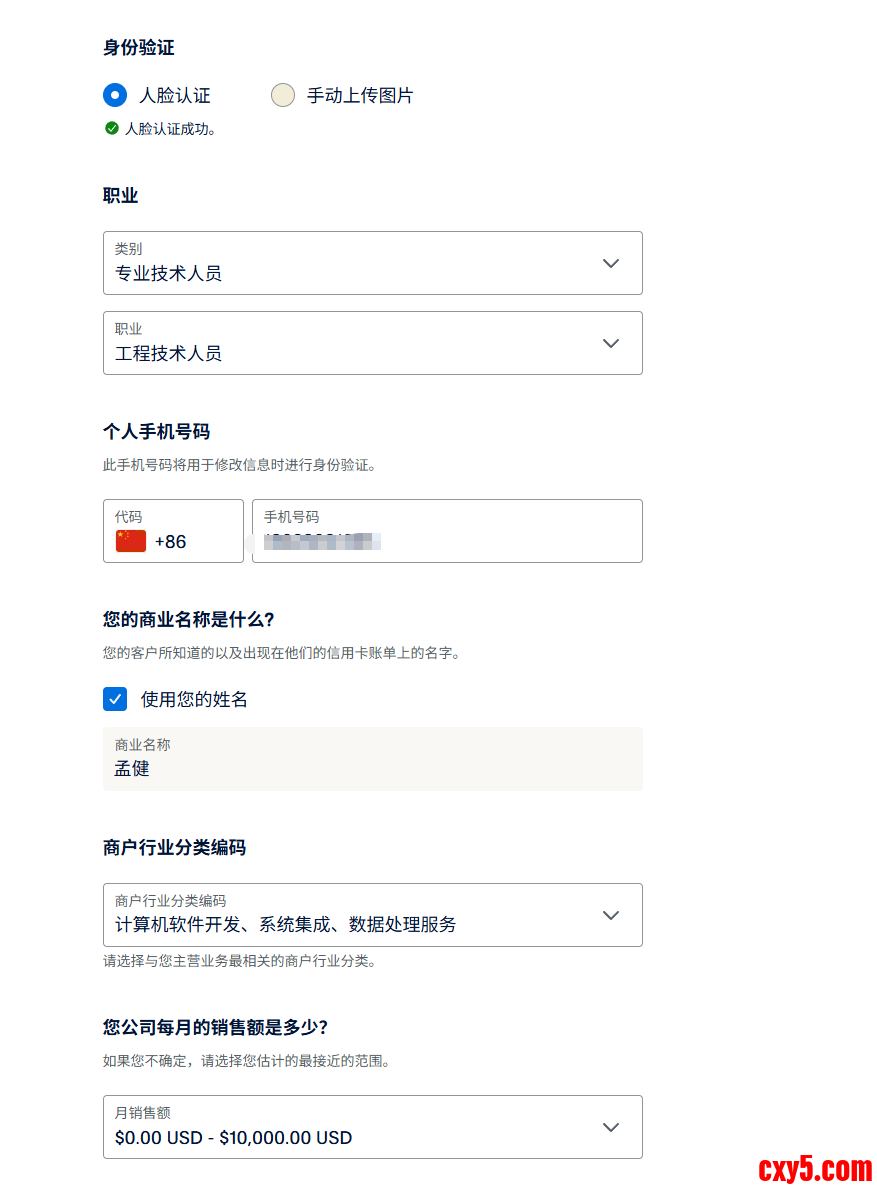
Task: Click the 工程技术人员 occupation value
Action: (x=168, y=353)
